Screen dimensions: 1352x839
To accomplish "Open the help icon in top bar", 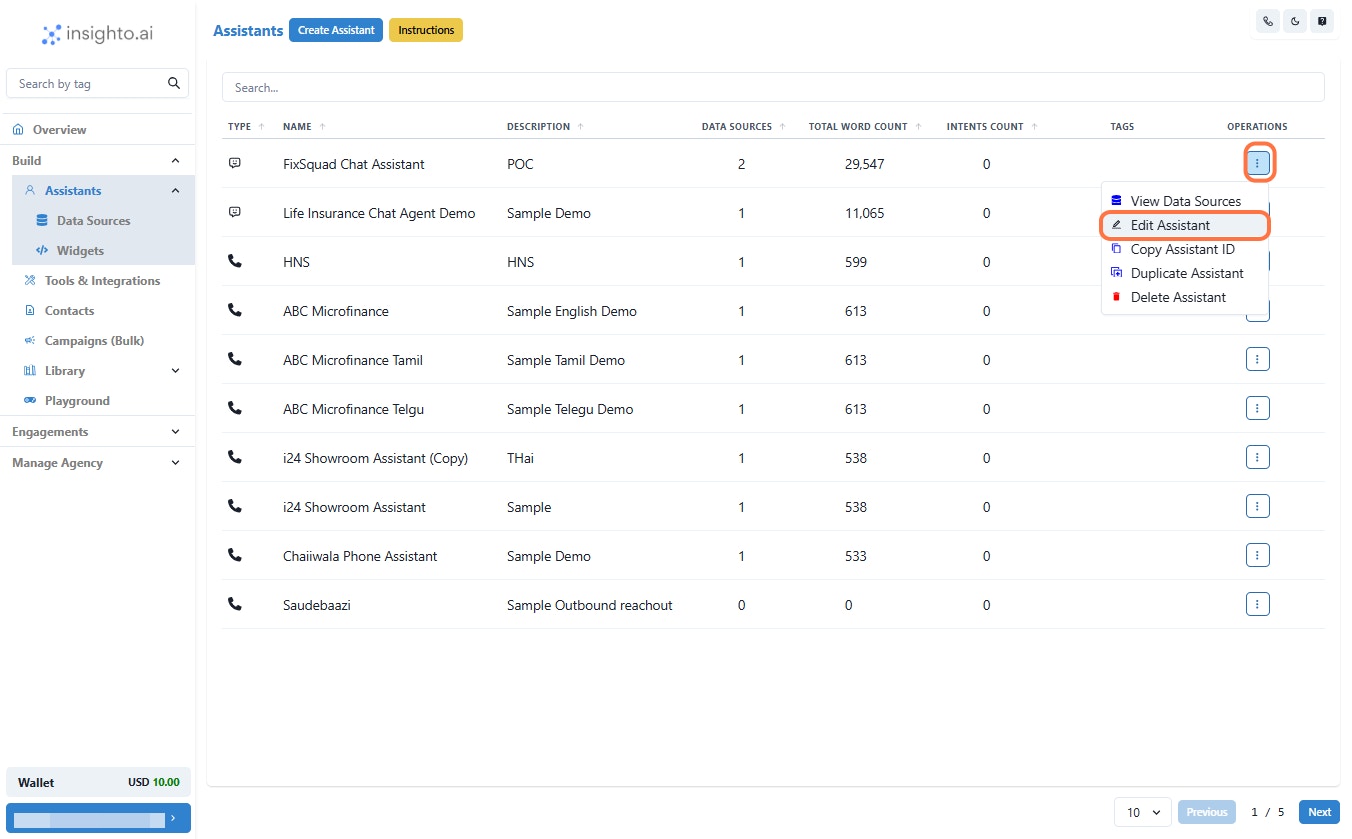I will 1322,21.
